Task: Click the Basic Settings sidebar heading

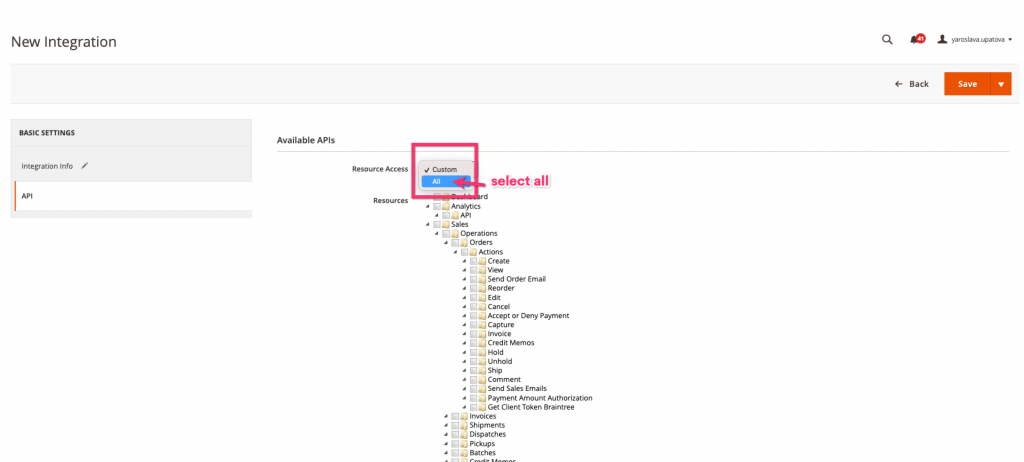Action: pyautogui.click(x=47, y=133)
